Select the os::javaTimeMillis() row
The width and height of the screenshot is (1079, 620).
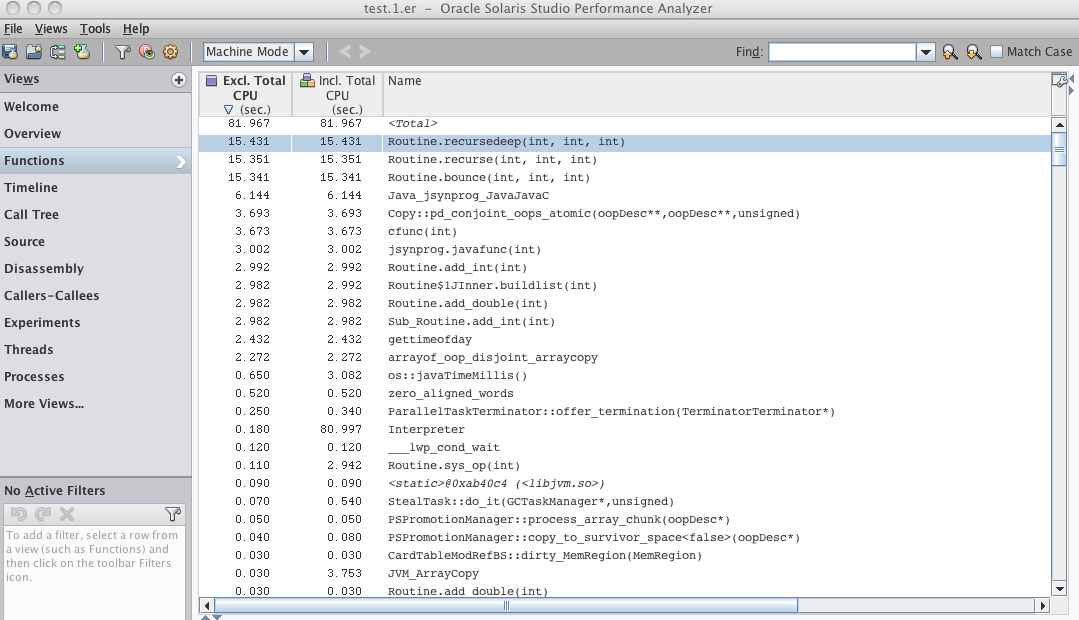click(x=625, y=375)
